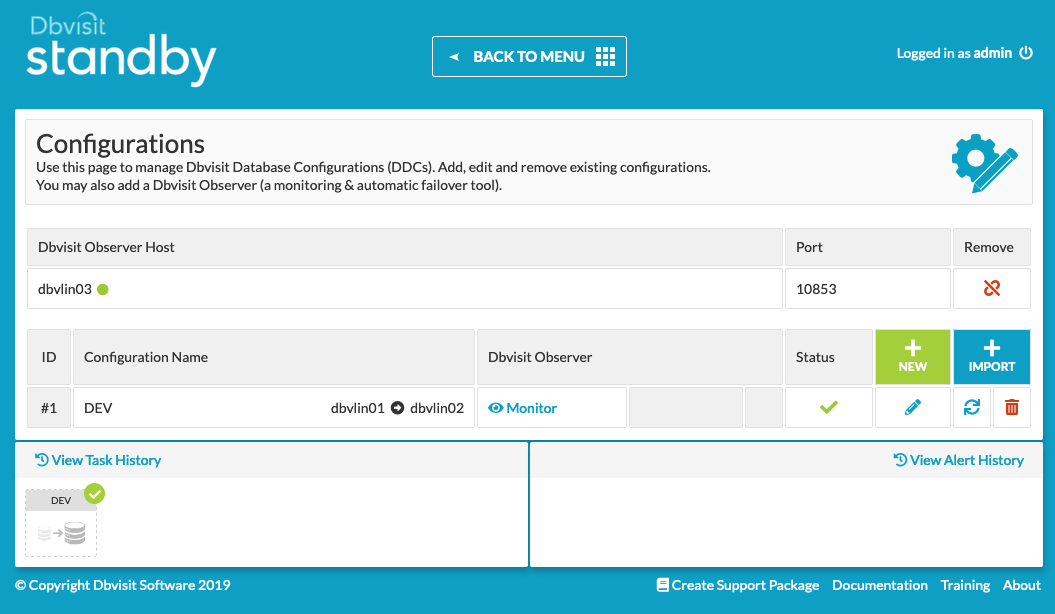Click the Port column header
Viewport: 1055px width, 614px height.
(868, 247)
